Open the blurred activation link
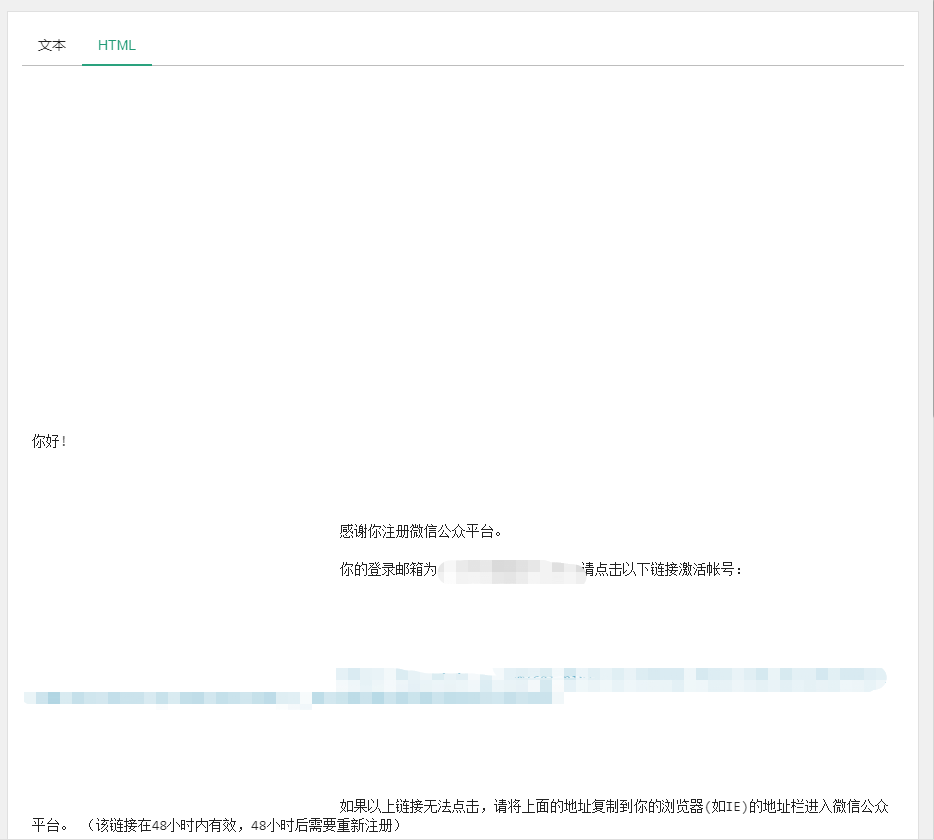 coord(456,687)
